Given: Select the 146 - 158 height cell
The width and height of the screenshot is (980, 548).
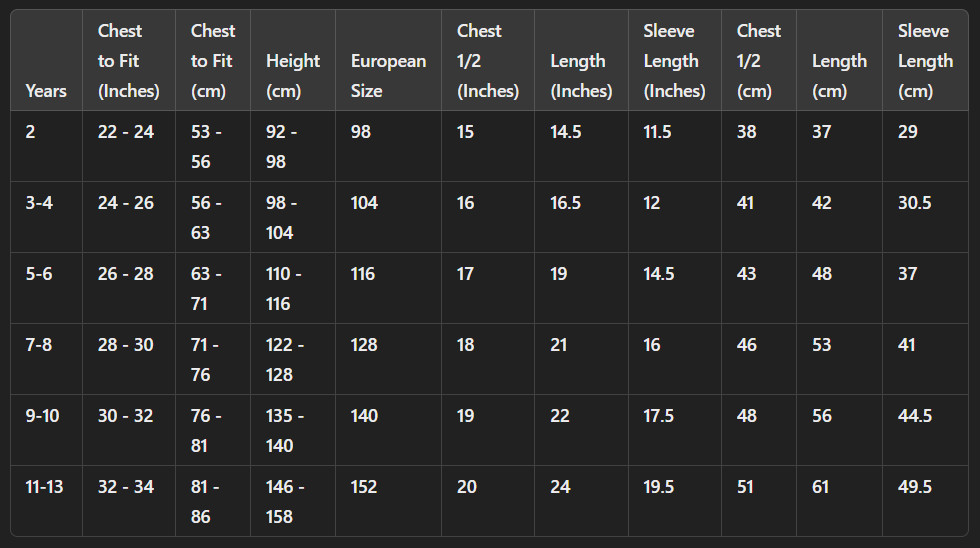Looking at the screenshot, I should (x=292, y=501).
